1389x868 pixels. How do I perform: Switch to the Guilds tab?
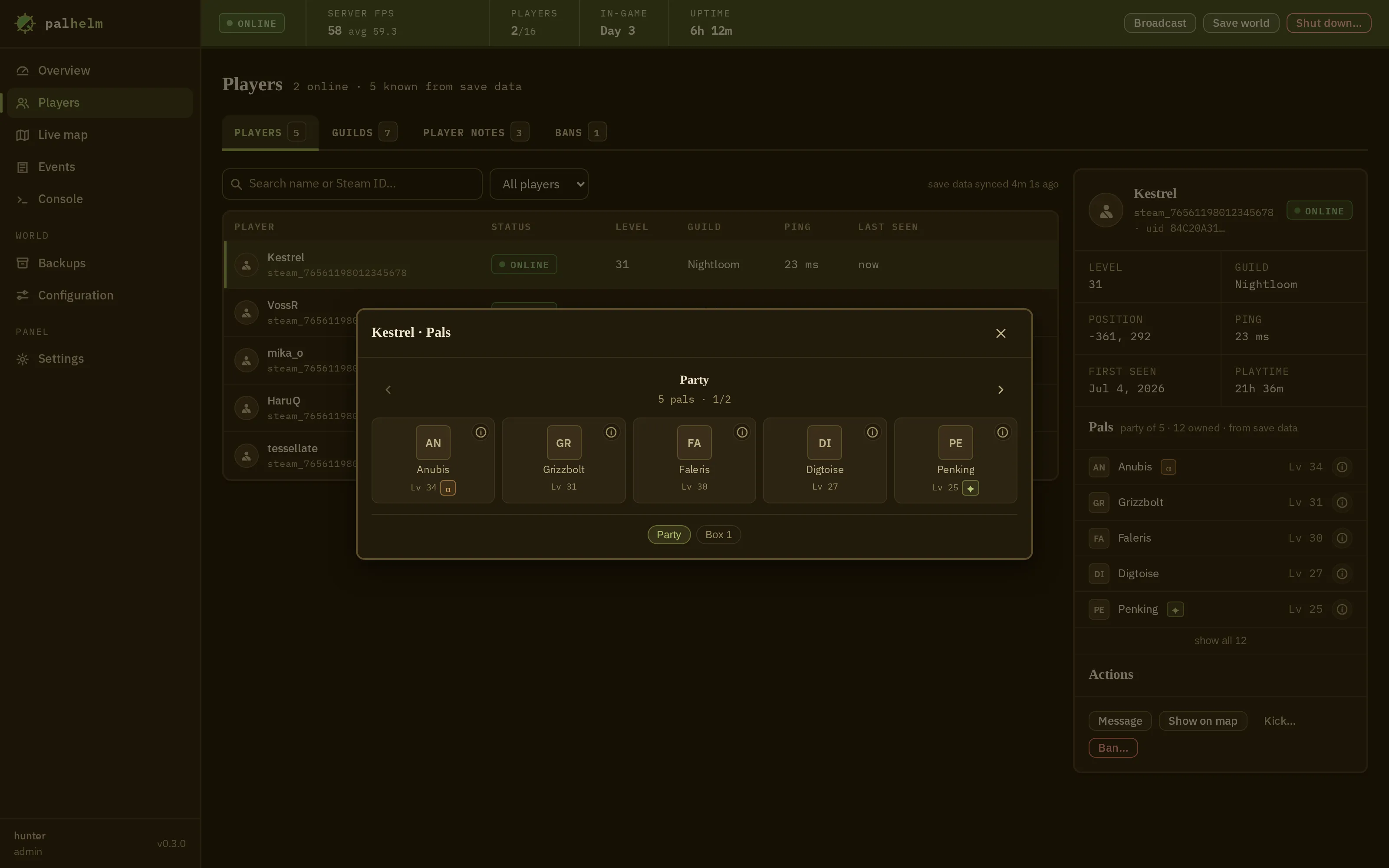pyautogui.click(x=364, y=133)
